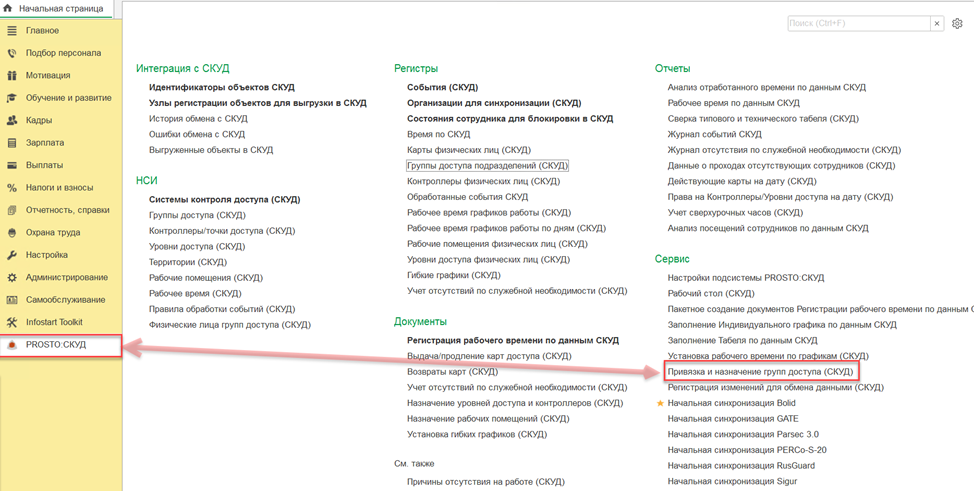Open Журнал событий СКУД report
Viewport: 974px width, 491px height.
click(714, 134)
